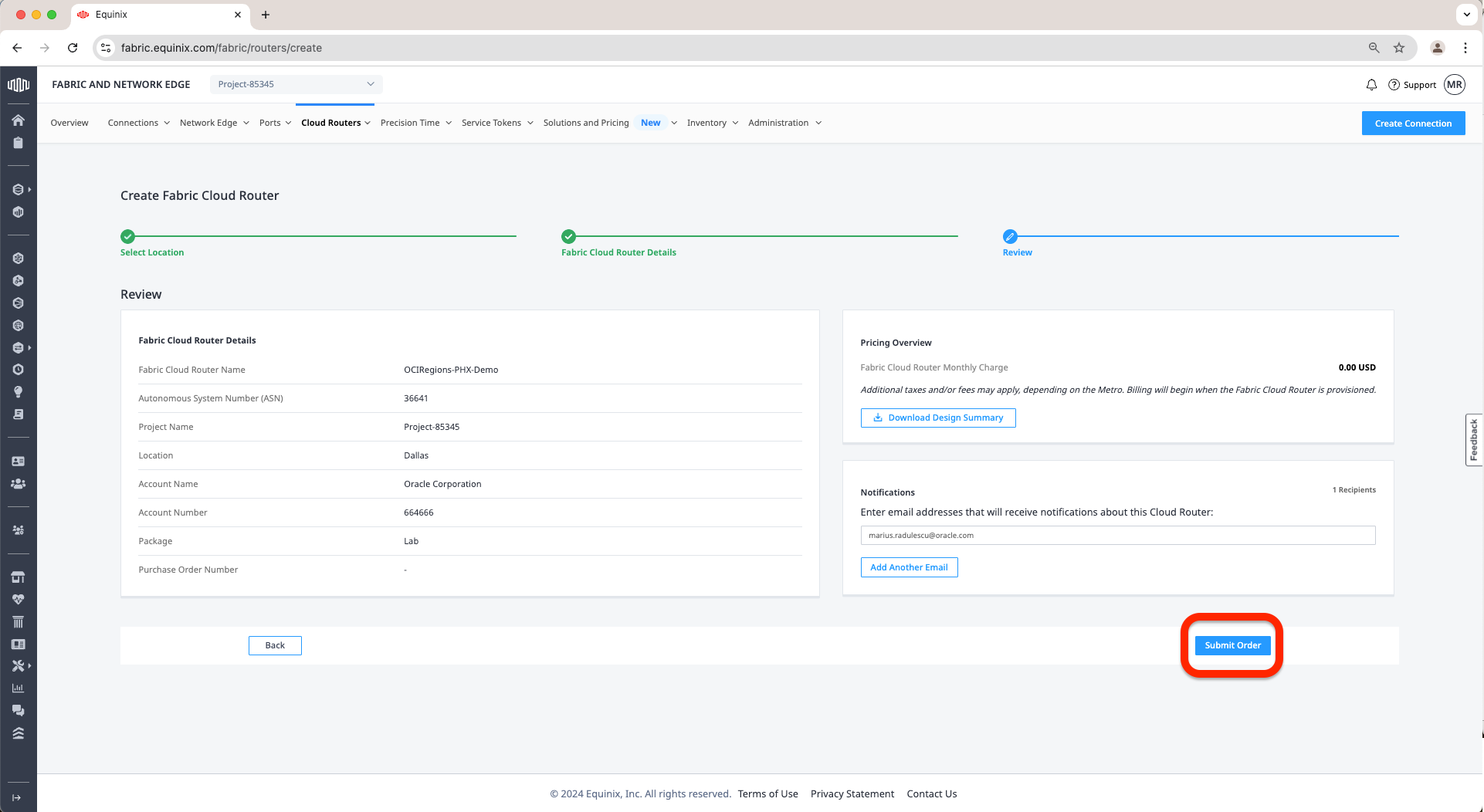Bookmark this page with the star icon

tap(1398, 48)
